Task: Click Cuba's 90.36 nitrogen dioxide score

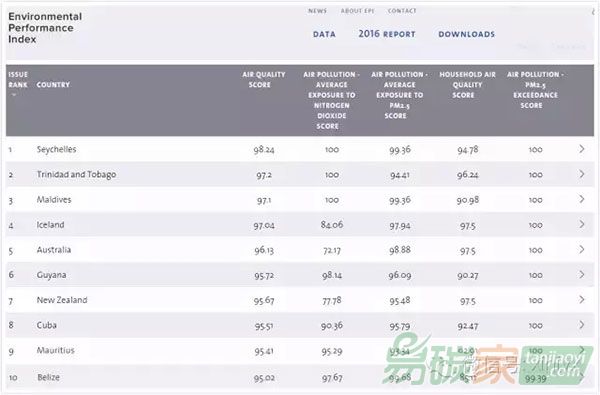Action: [x=332, y=326]
